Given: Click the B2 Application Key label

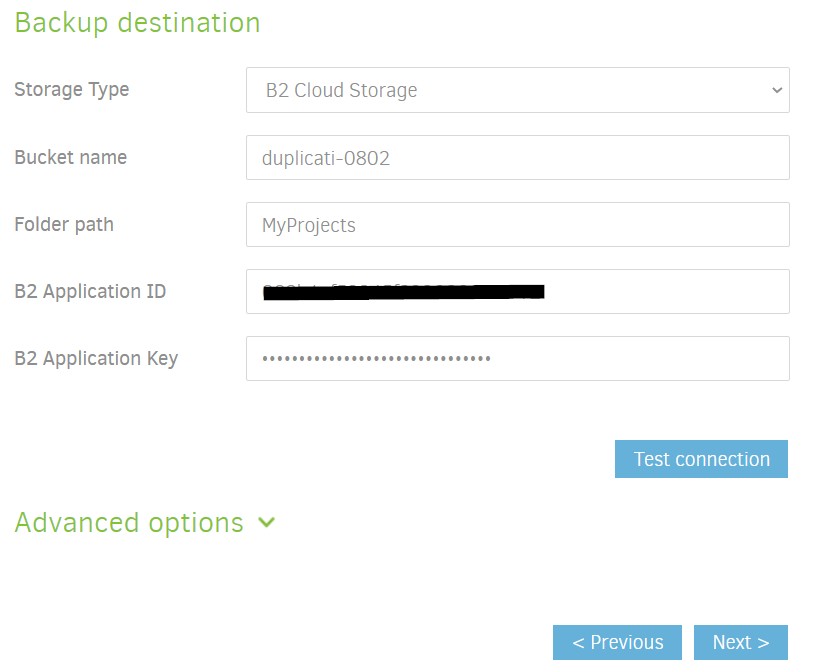Looking at the screenshot, I should (x=96, y=359).
